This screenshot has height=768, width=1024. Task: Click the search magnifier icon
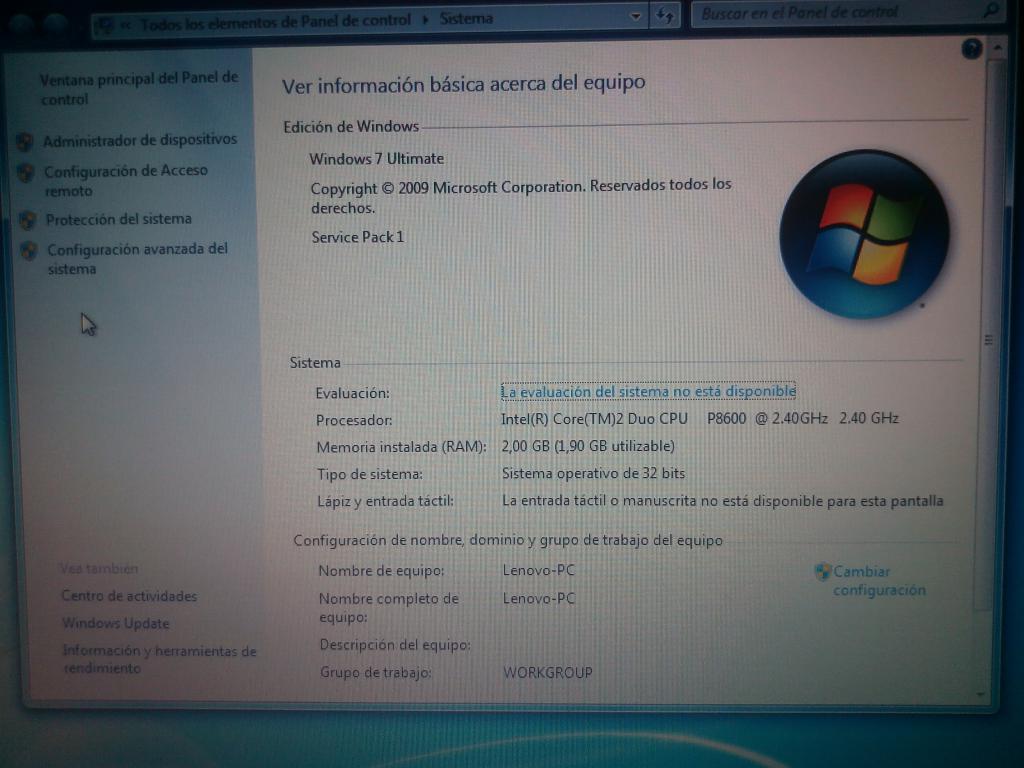point(991,10)
